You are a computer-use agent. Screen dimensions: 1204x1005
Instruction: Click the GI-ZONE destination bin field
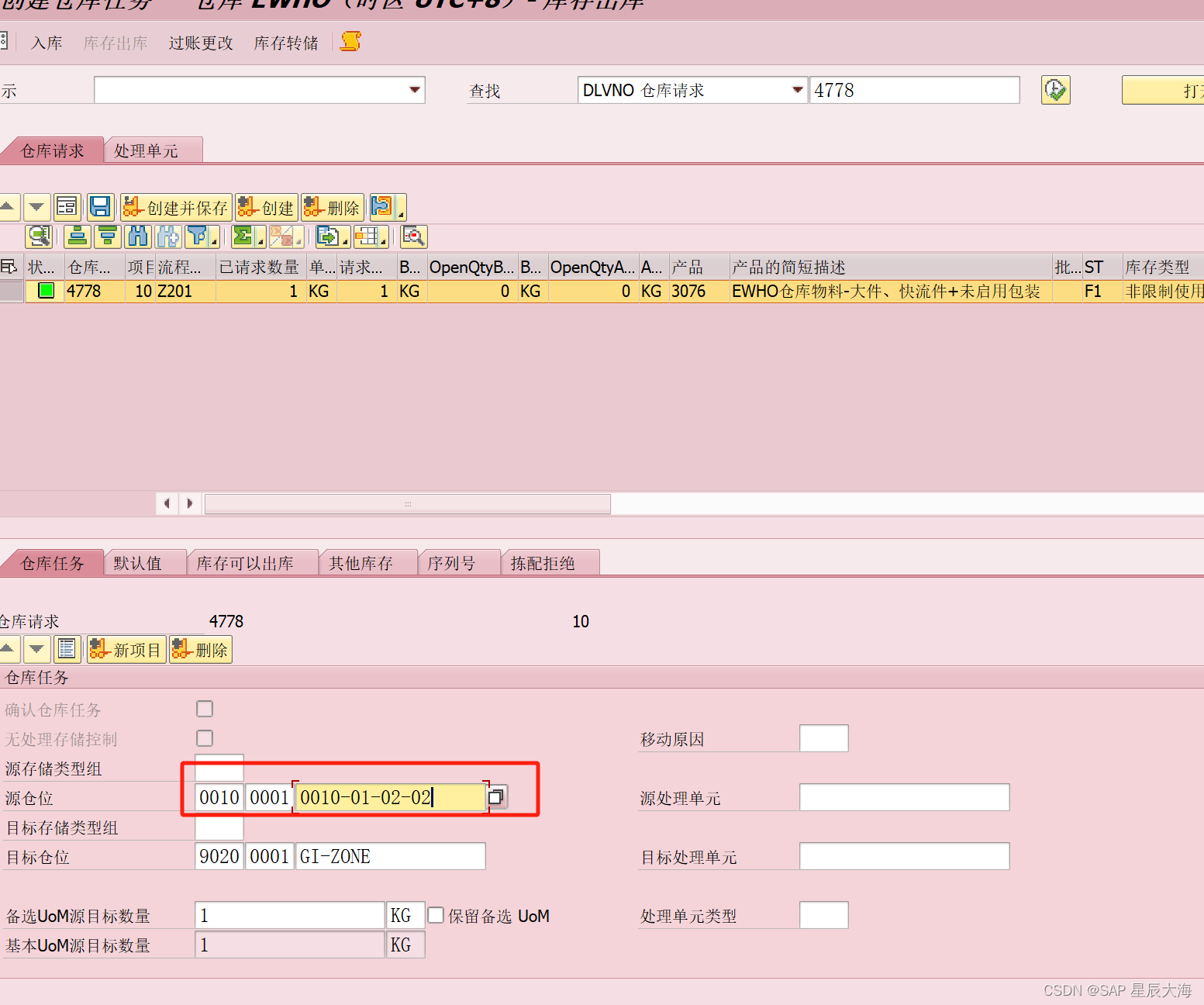coord(391,856)
